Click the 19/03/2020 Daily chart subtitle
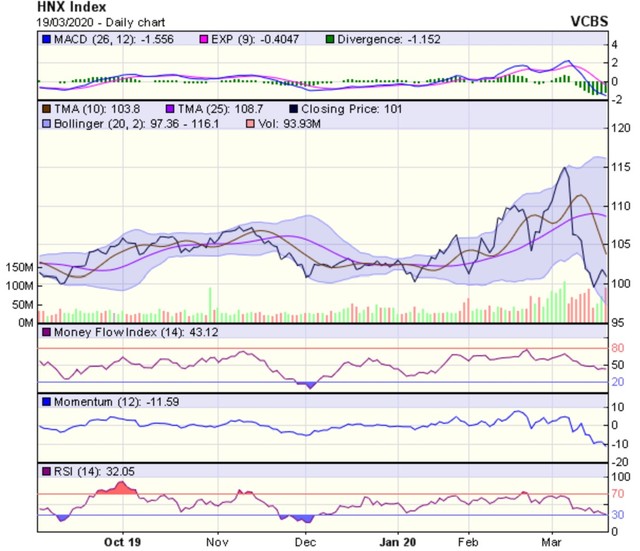The height and width of the screenshot is (551, 640). [68, 21]
